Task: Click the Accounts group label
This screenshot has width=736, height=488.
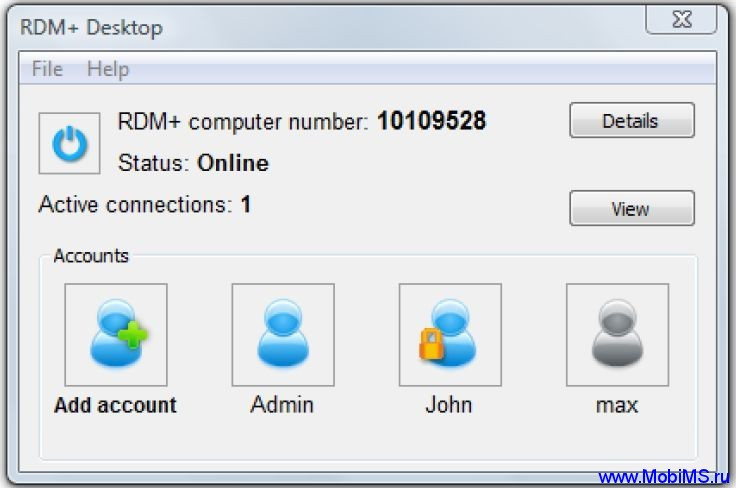Action: (91, 256)
